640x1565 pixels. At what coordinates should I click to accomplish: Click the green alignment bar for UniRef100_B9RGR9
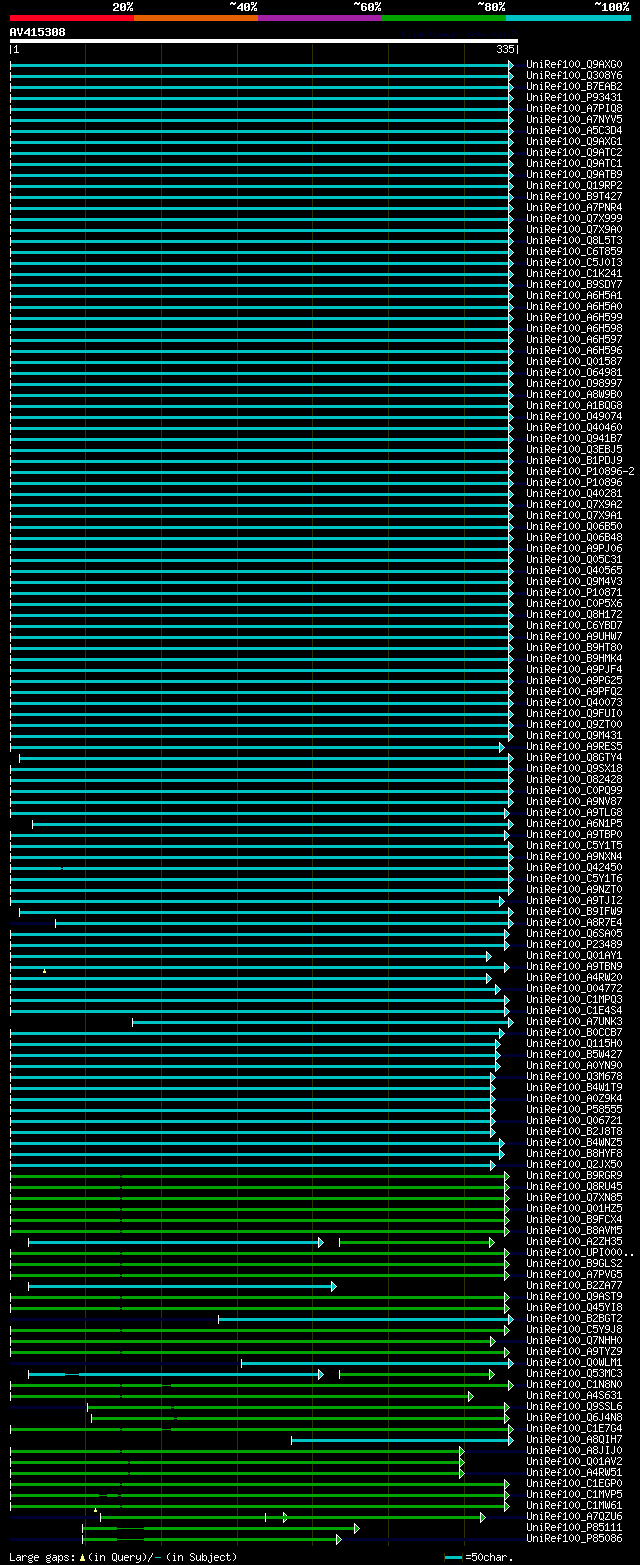(x=260, y=1176)
